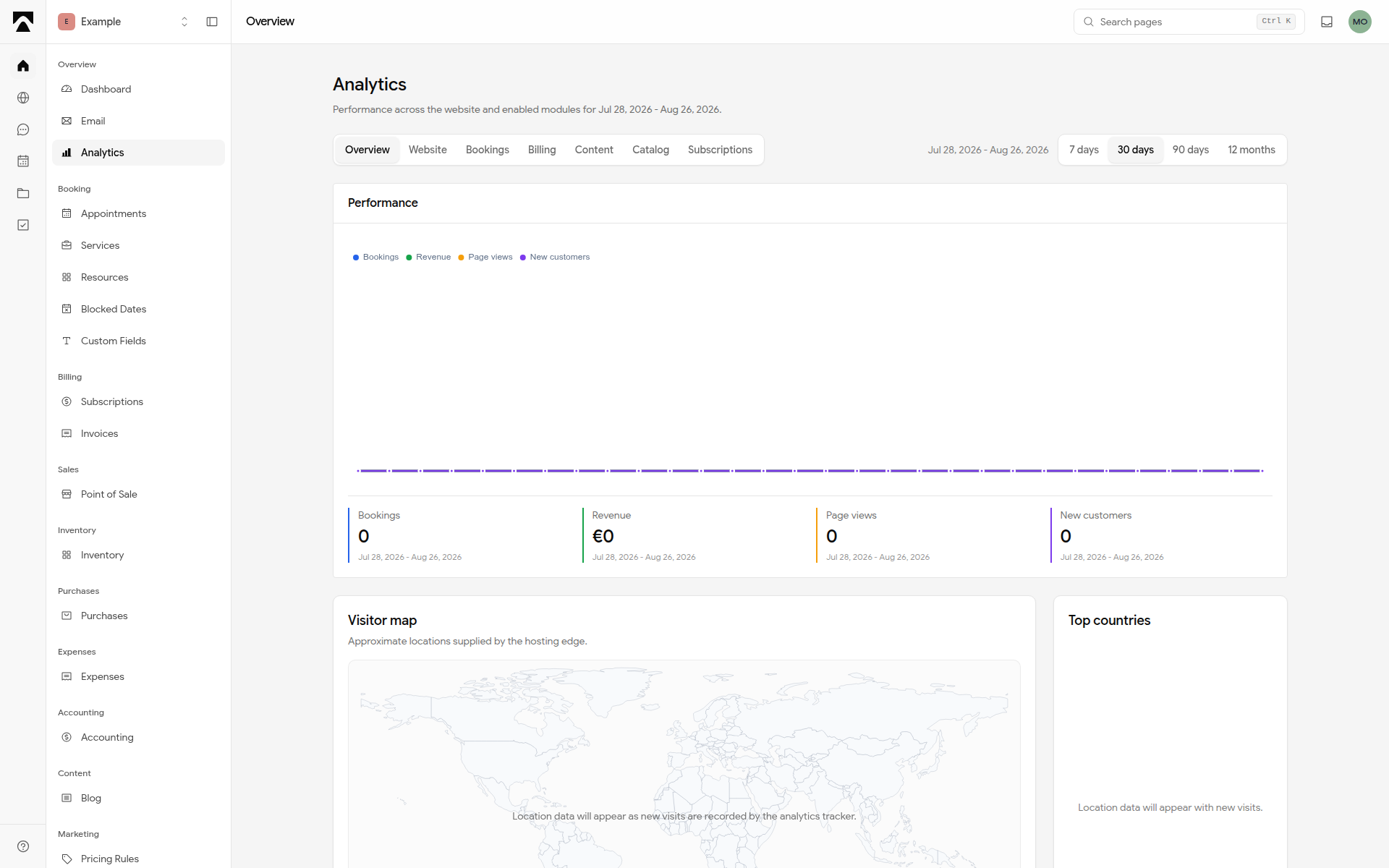1389x868 pixels.
Task: Click the Subscriptions dollar icon
Action: tap(67, 401)
